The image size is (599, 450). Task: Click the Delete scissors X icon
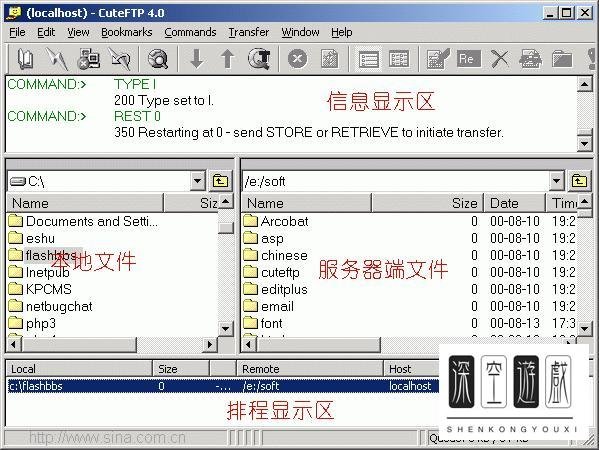500,59
